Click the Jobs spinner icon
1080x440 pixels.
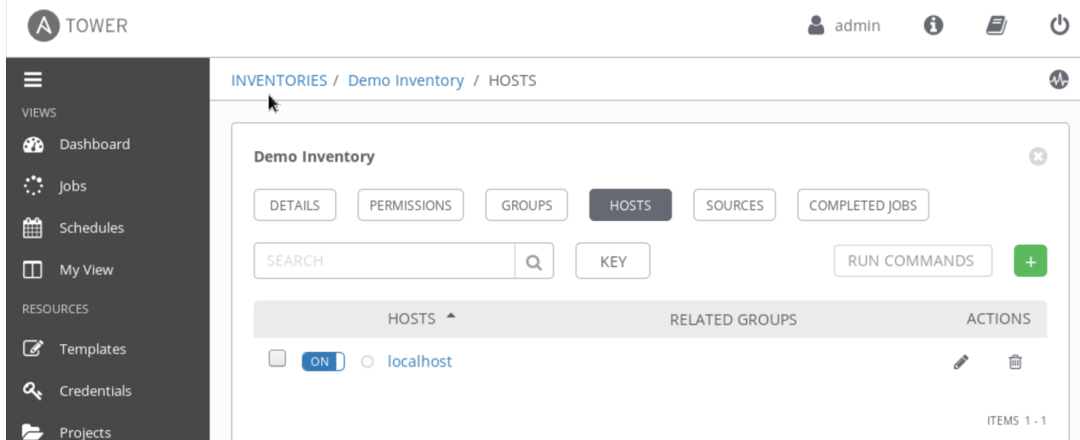click(x=33, y=187)
